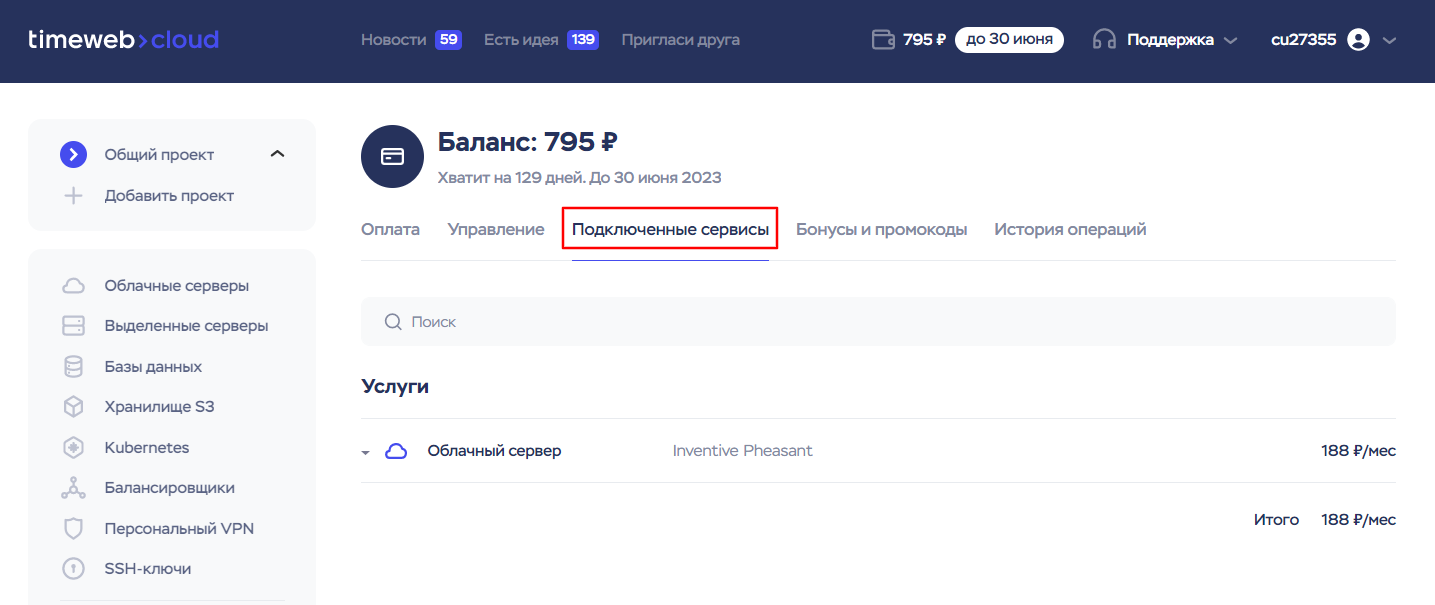Open the История операций tab
The height and width of the screenshot is (605, 1435).
(1069, 229)
